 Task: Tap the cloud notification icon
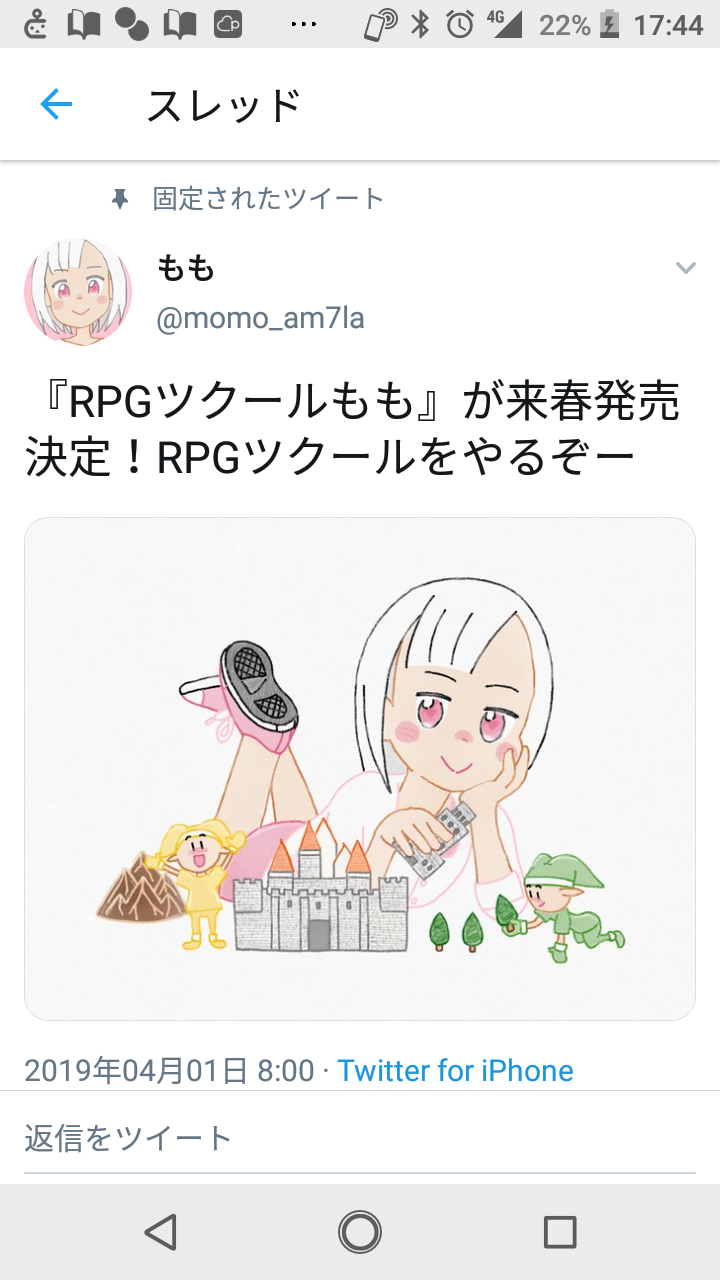tap(228, 24)
